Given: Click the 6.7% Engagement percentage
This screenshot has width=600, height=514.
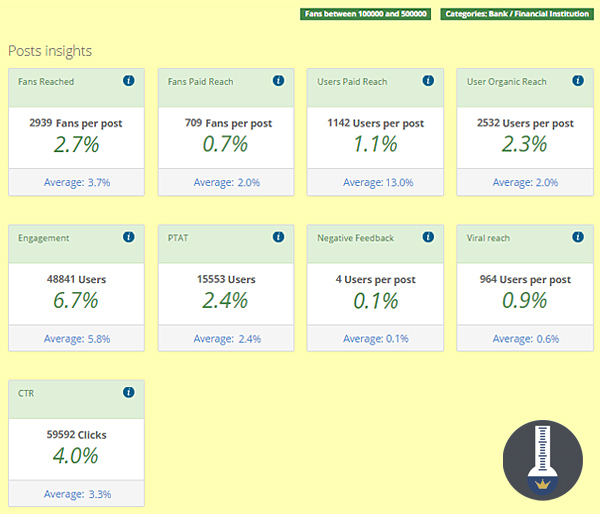Looking at the screenshot, I should coord(76,301).
